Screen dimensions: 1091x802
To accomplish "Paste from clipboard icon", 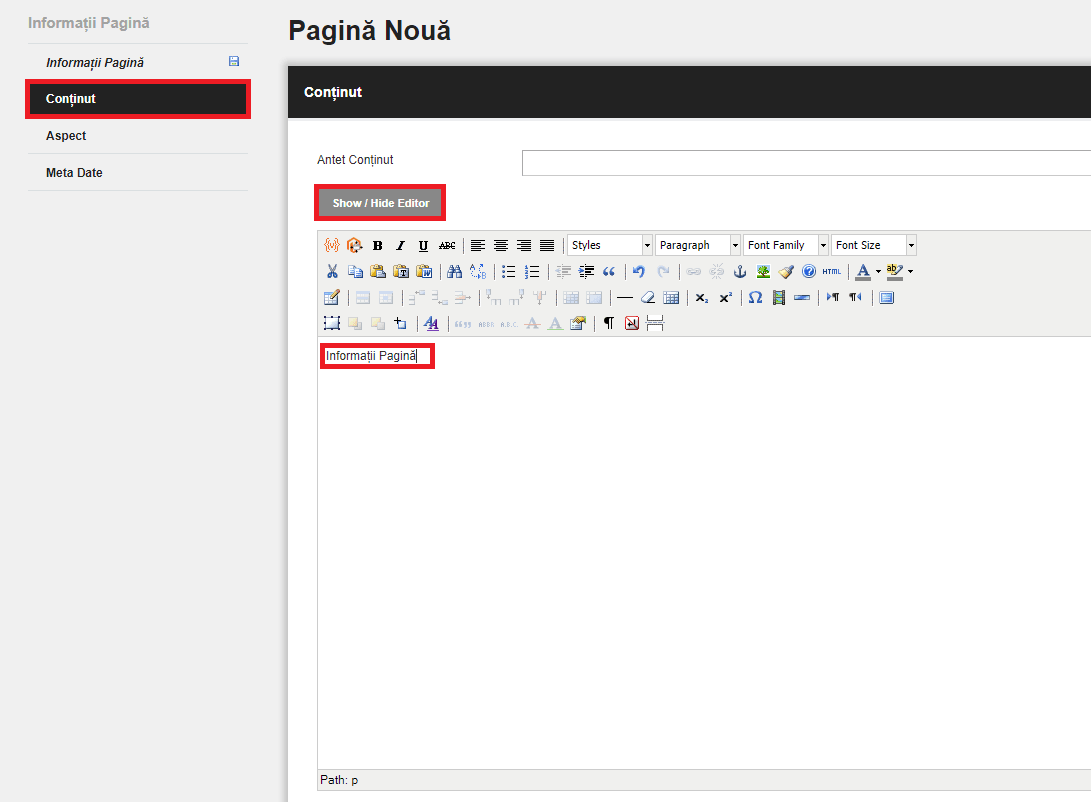I will 378,271.
